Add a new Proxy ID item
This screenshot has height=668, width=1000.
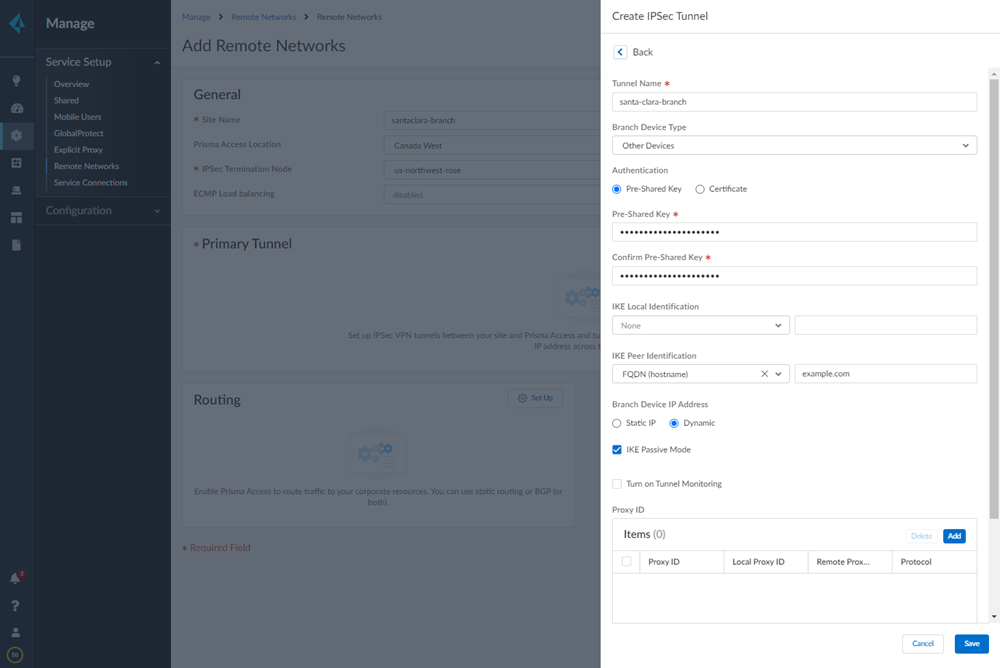[954, 536]
